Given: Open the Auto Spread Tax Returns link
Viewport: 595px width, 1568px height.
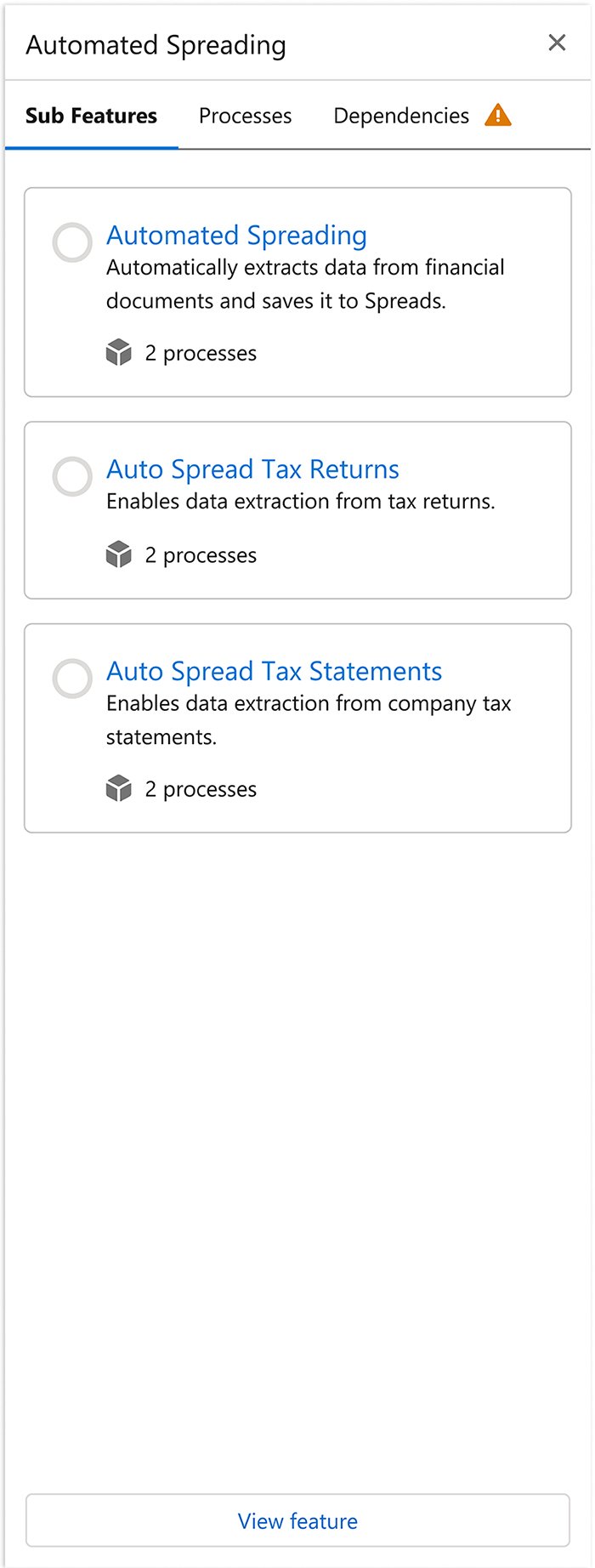Looking at the screenshot, I should pyautogui.click(x=252, y=469).
